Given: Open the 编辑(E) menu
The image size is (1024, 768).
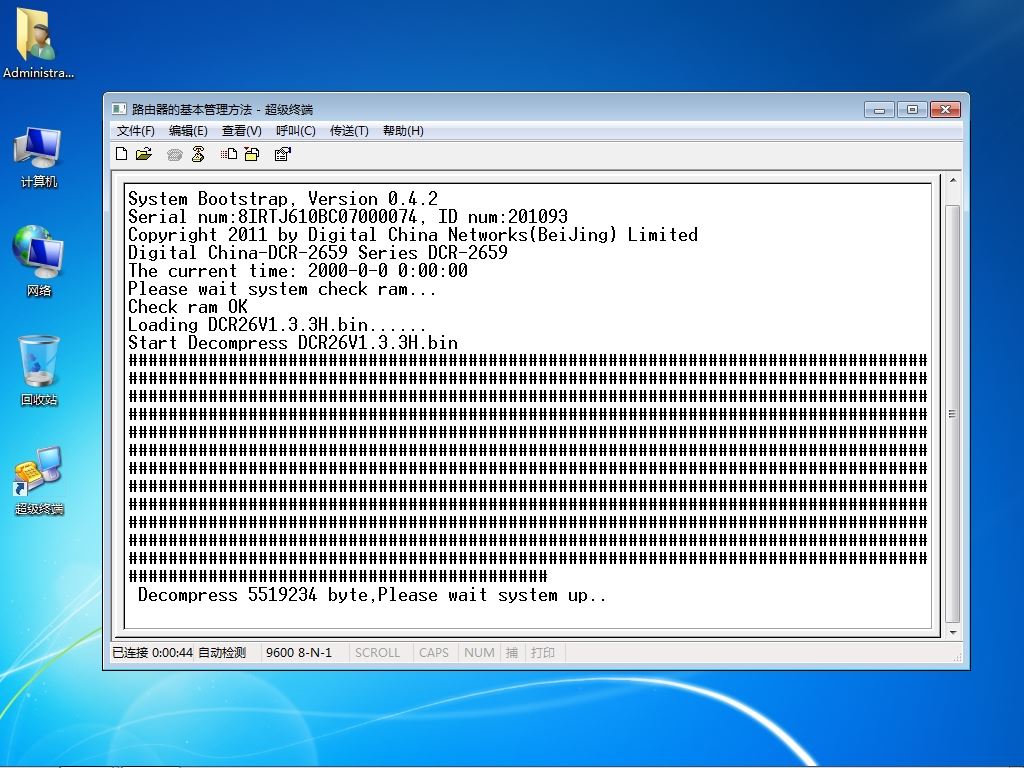Looking at the screenshot, I should click(x=188, y=131).
